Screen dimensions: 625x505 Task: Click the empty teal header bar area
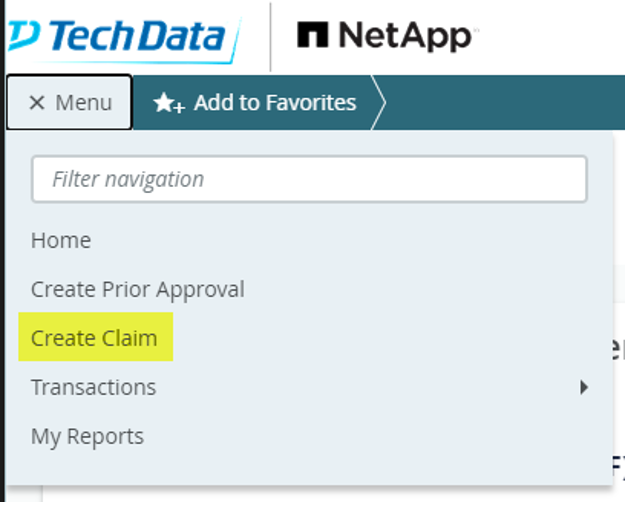tap(500, 103)
